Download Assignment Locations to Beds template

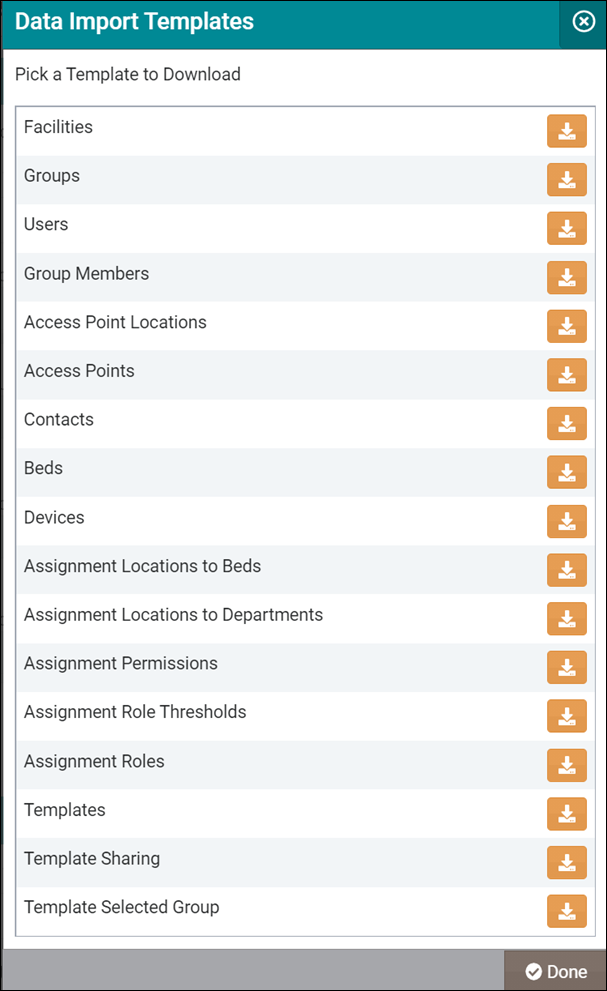(566, 570)
